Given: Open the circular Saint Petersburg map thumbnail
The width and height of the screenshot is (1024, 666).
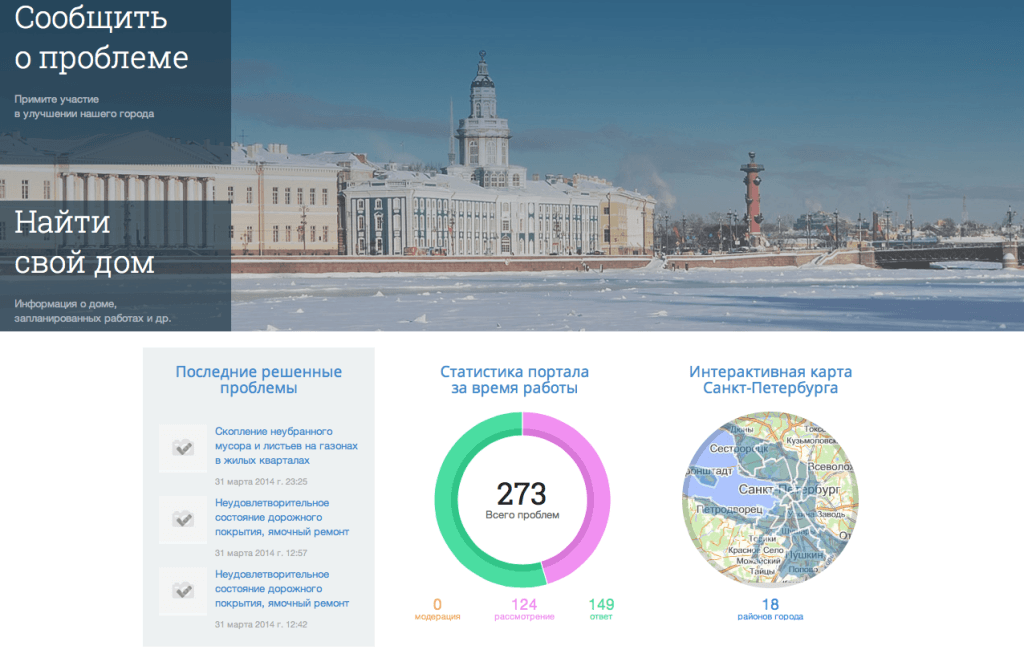Looking at the screenshot, I should click(x=770, y=498).
